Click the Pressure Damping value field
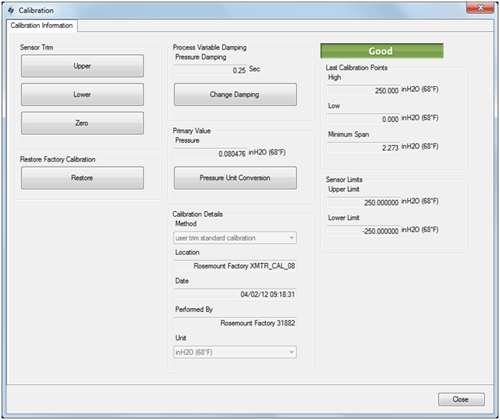 pyautogui.click(x=210, y=70)
